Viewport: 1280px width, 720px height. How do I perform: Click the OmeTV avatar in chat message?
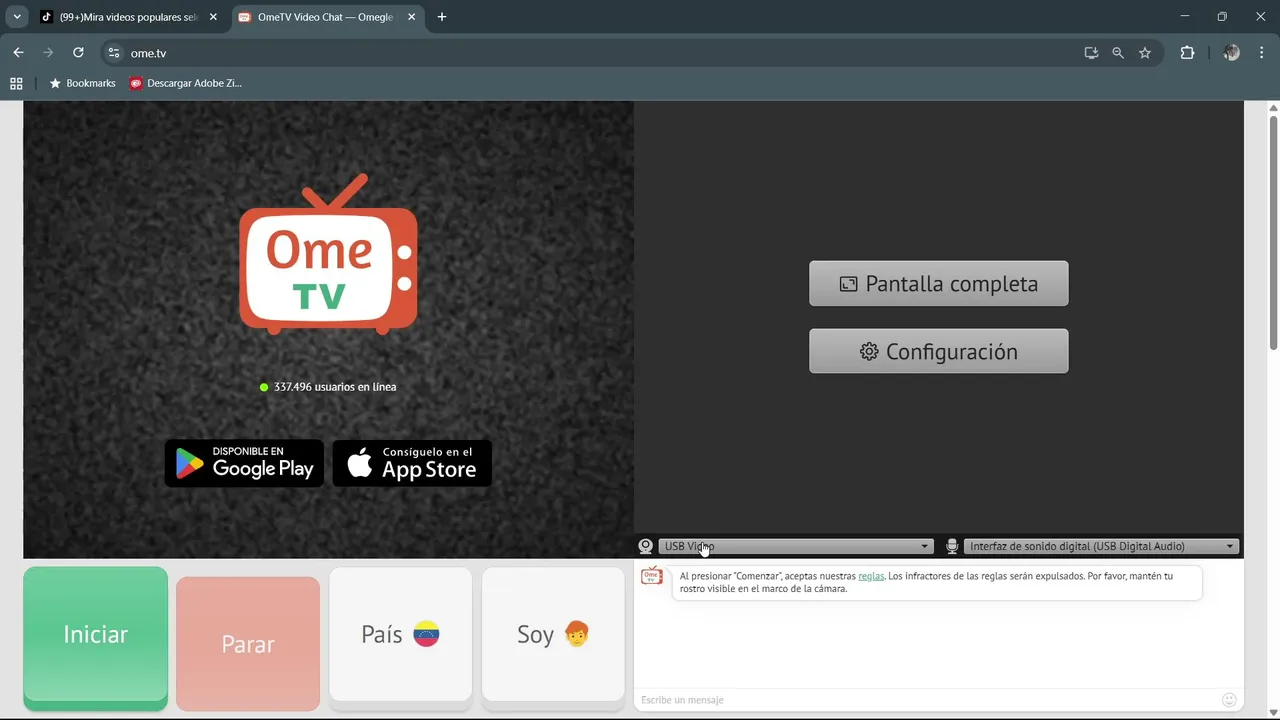point(652,577)
